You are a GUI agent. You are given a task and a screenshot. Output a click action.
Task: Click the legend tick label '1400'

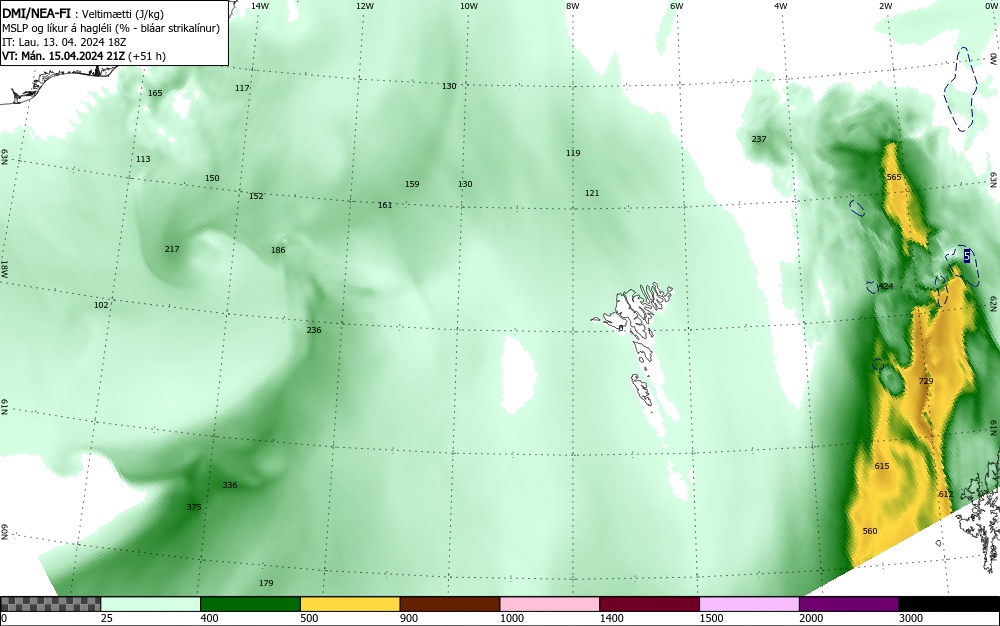(x=611, y=618)
